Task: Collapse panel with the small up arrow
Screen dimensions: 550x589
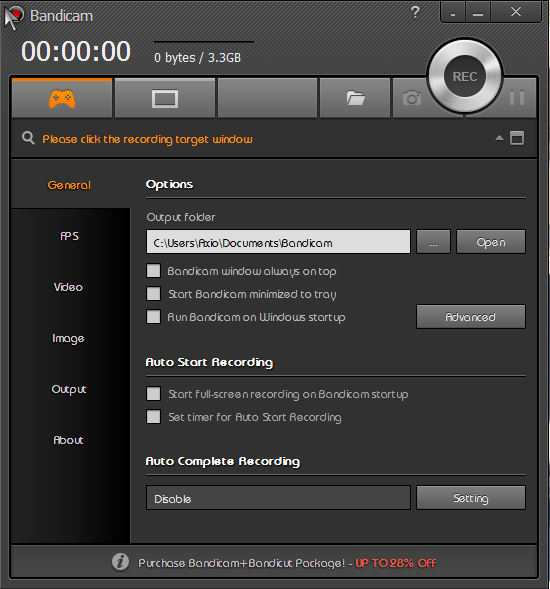Action: click(x=499, y=138)
